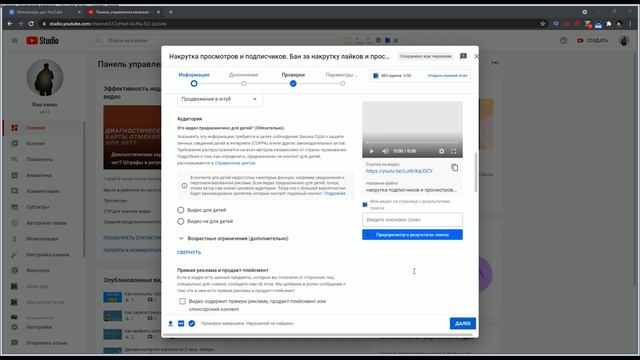Select the Видео не для детей radio button

pos(181,221)
